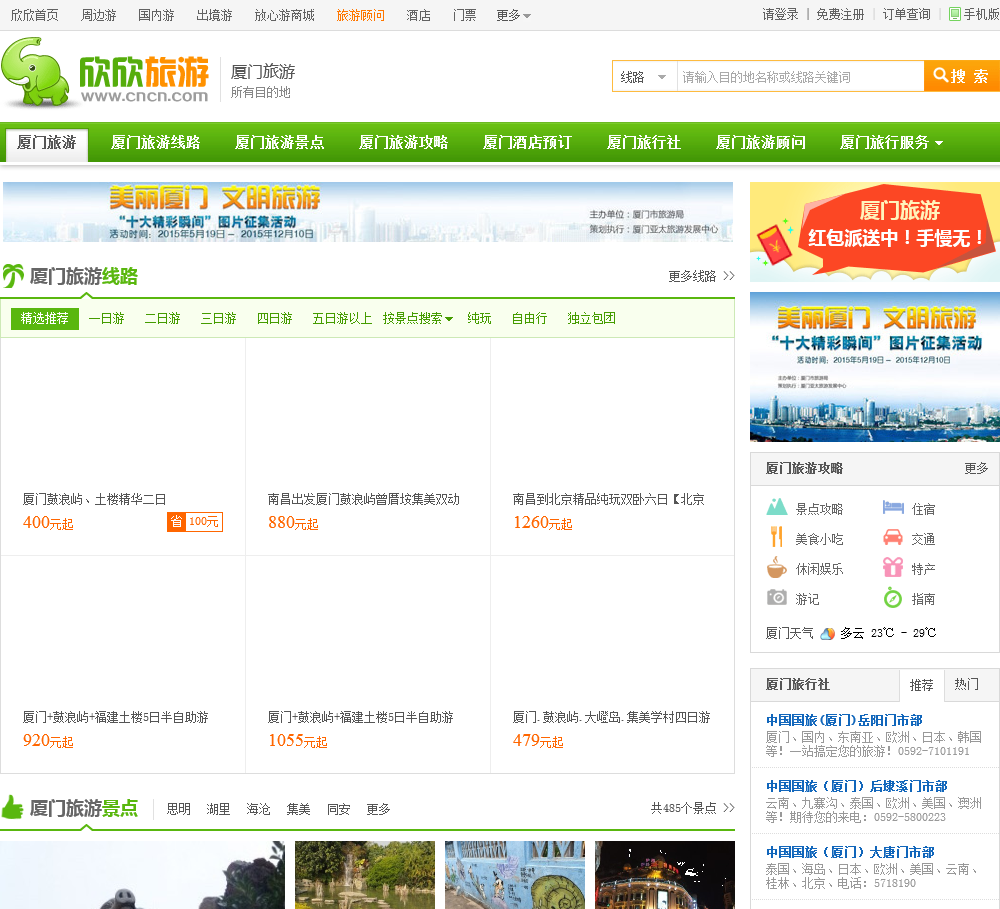Open the 厦门酒店预订 nav item

(x=527, y=142)
